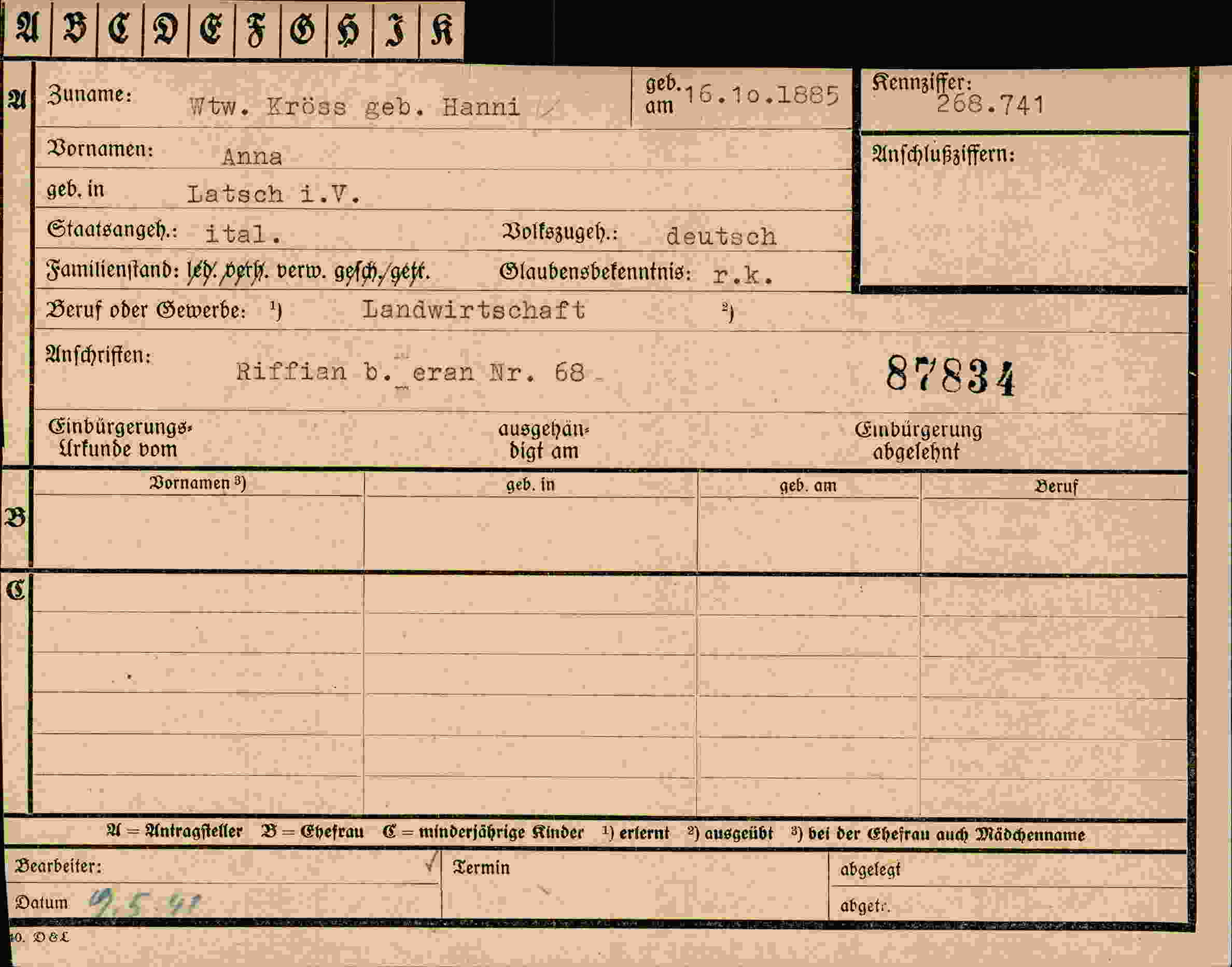Screen dimensions: 1232x967
Task: Click the Vornamen field reading Anna
Action: tap(252, 156)
